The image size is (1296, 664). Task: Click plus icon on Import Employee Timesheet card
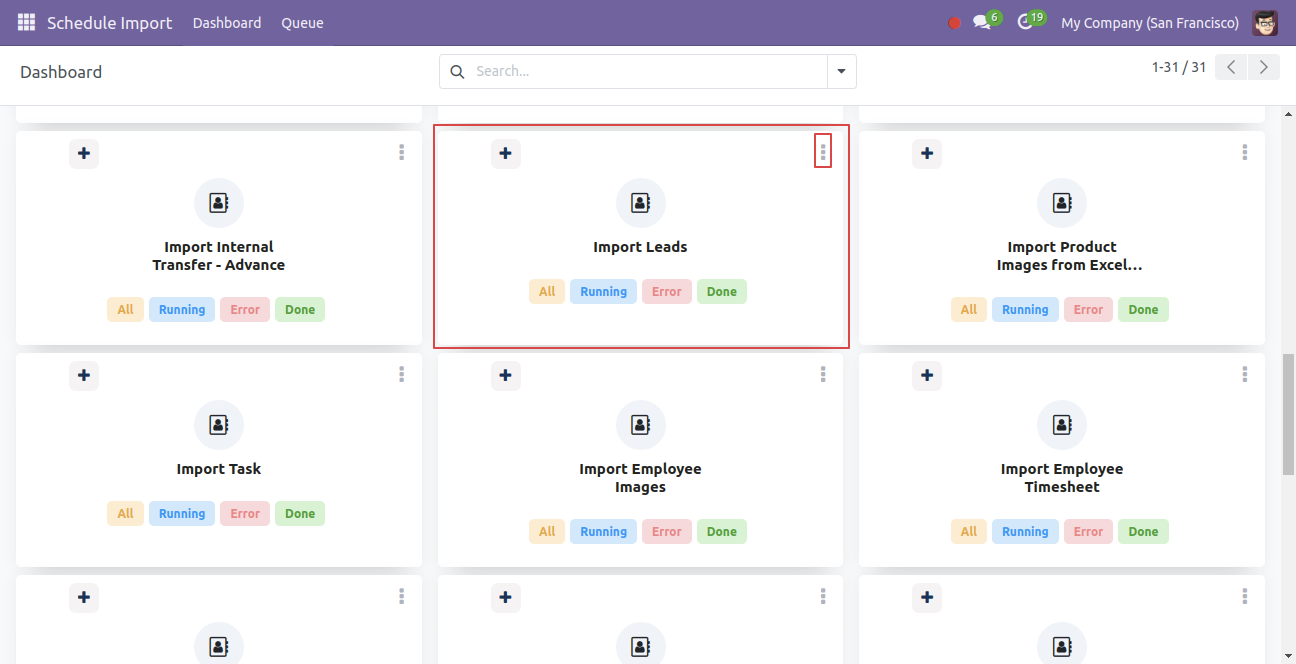tap(927, 375)
